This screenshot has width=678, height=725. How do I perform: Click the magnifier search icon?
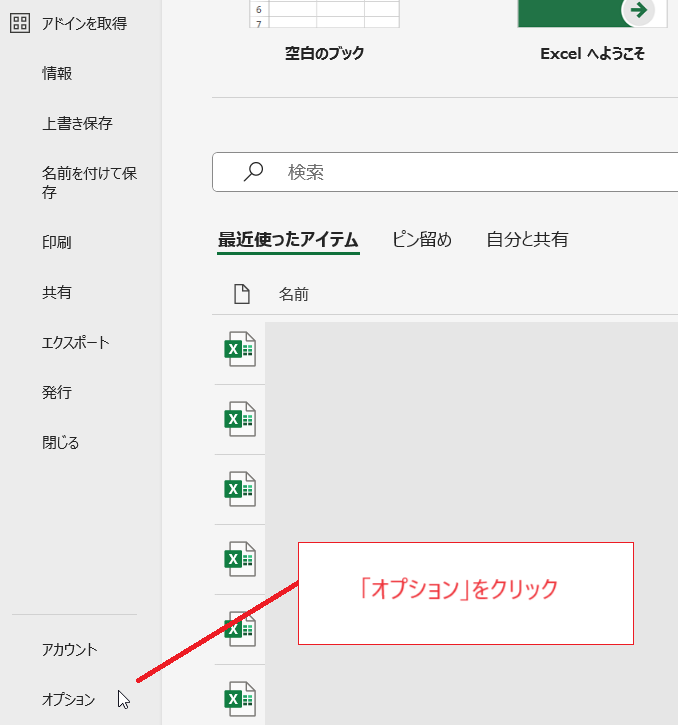[x=253, y=172]
